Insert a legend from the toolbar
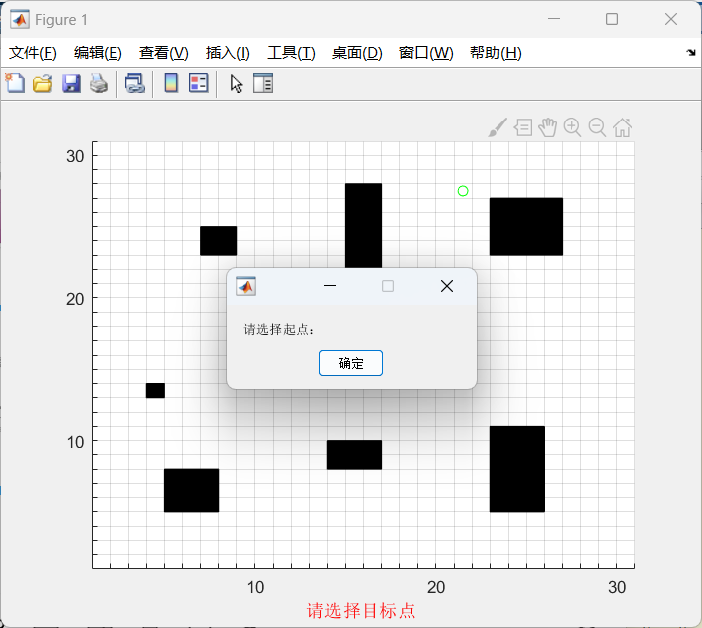This screenshot has height=628, width=702. point(198,84)
